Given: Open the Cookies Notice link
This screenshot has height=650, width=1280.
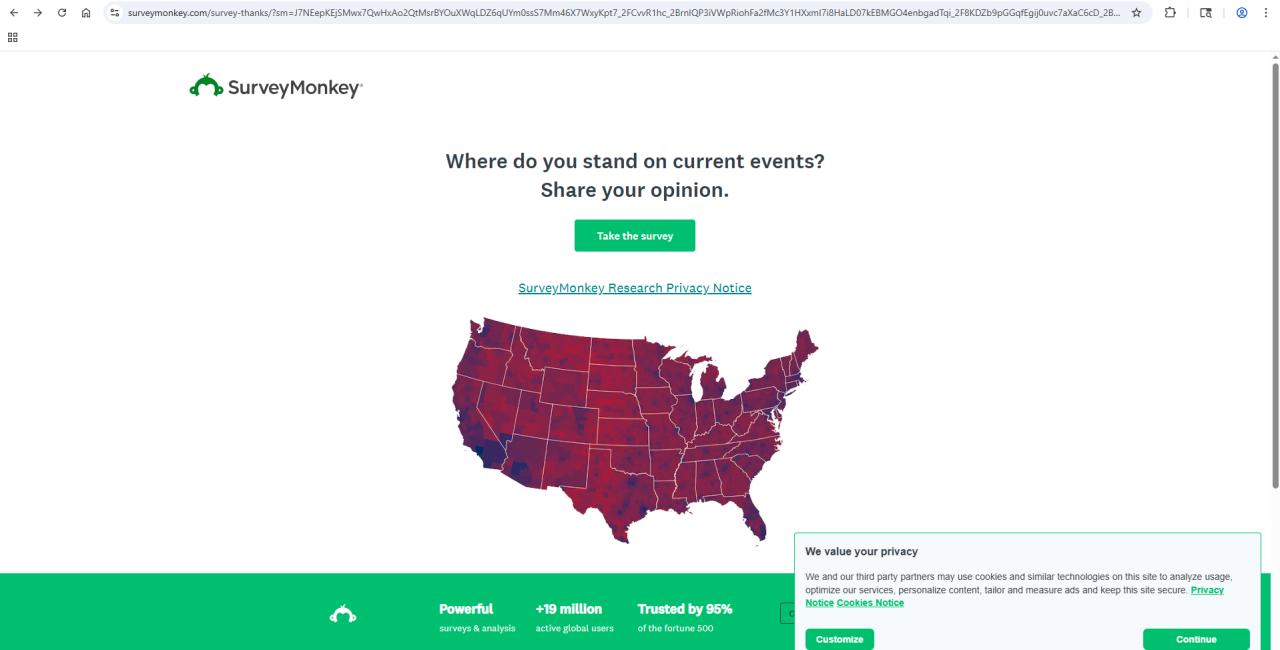Looking at the screenshot, I should [x=870, y=603].
